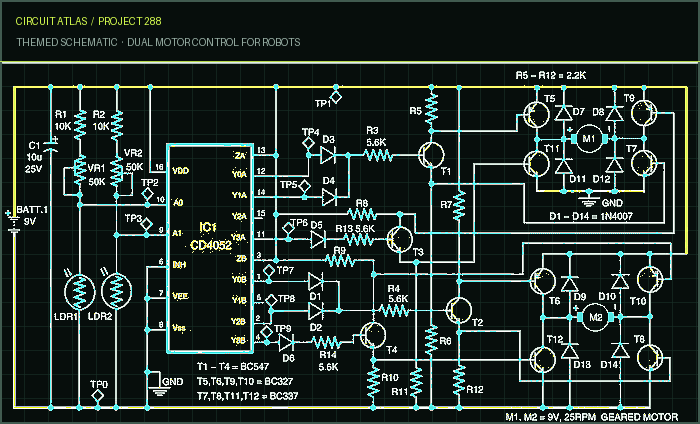Click the T11 transistor symbol
The height and width of the screenshot is (424, 700).
pos(536,164)
